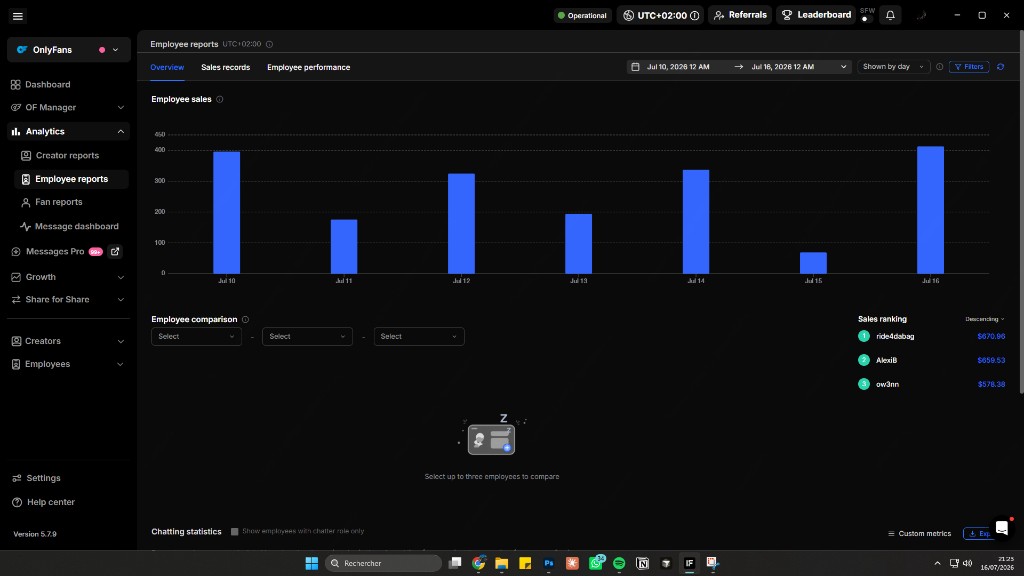
Task: Click the Employee sales info icon
Action: [219, 99]
